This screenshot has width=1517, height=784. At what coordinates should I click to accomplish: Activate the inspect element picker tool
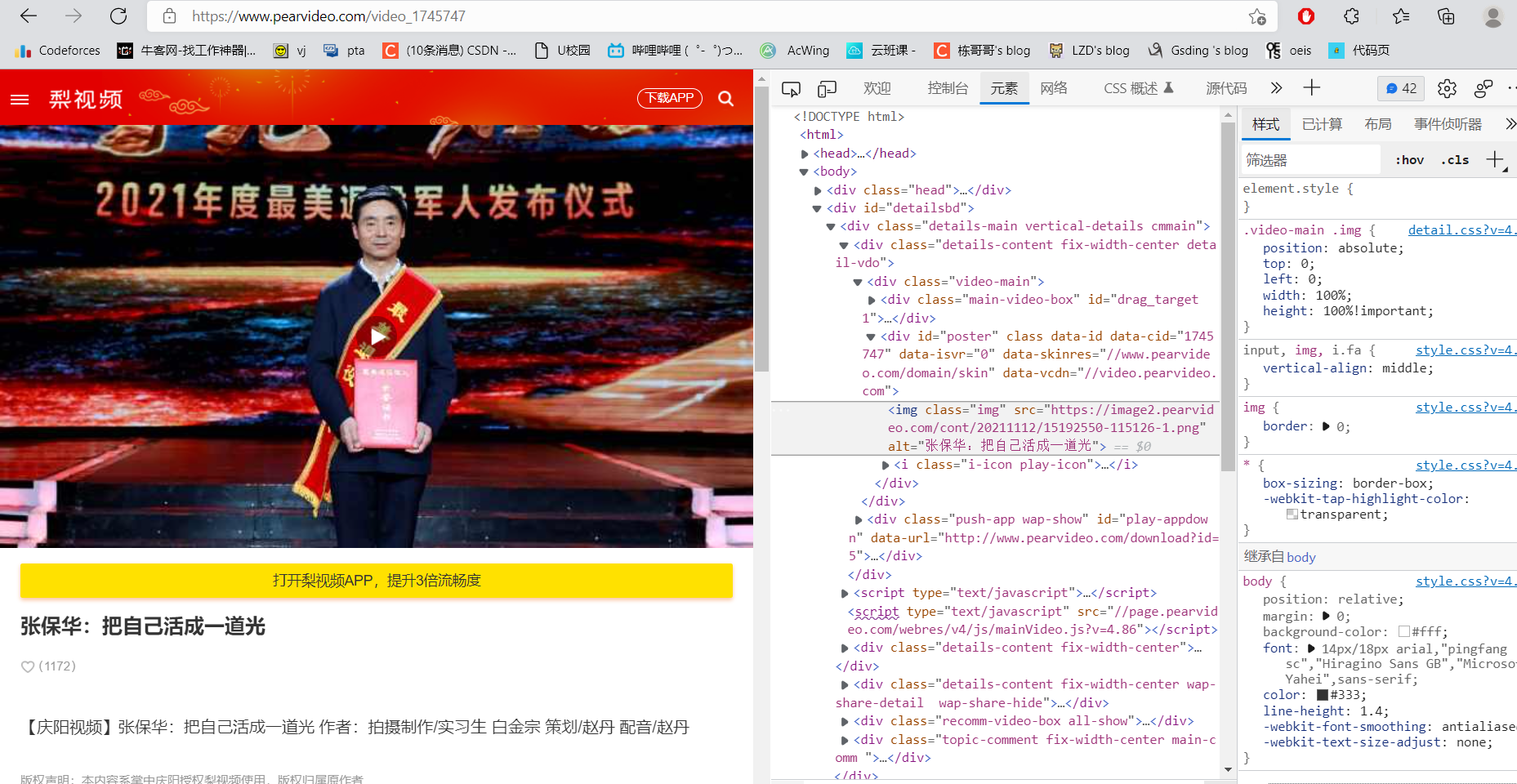(x=791, y=88)
